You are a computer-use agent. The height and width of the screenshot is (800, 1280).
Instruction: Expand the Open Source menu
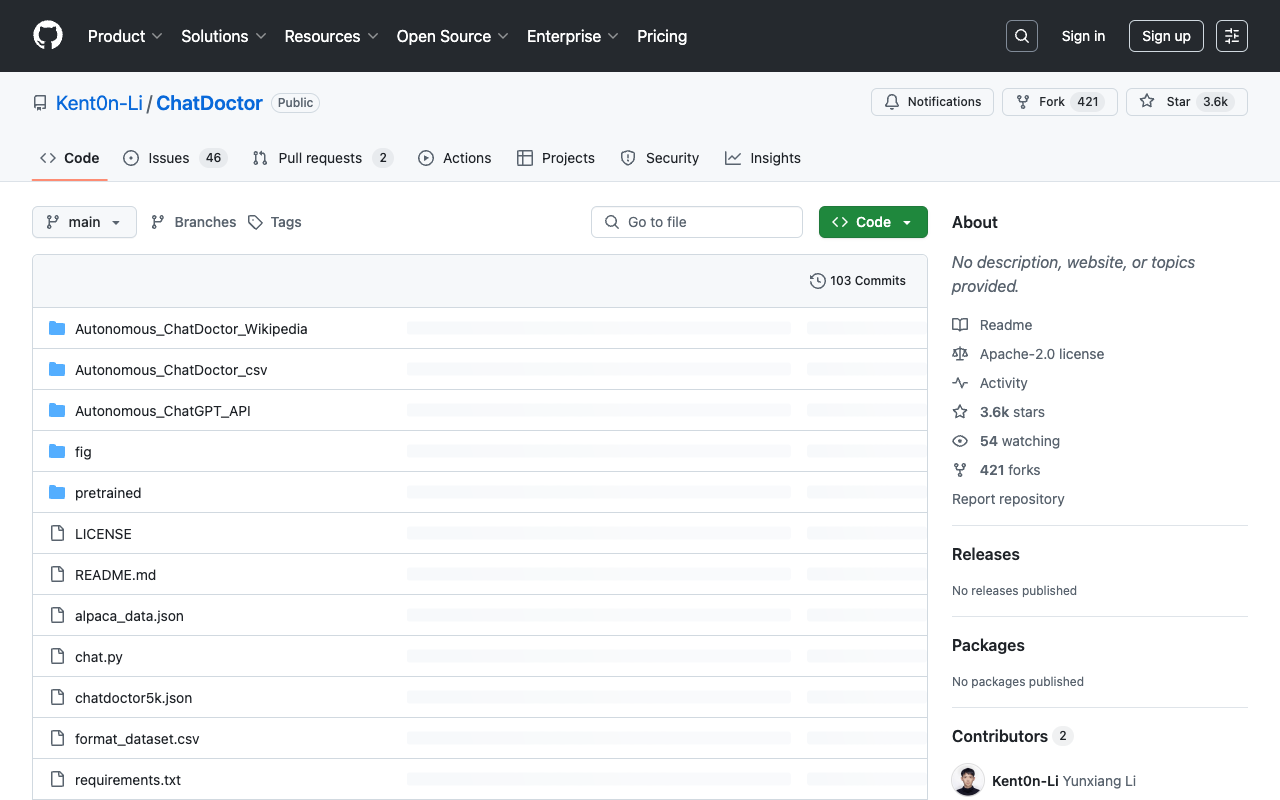point(453,36)
